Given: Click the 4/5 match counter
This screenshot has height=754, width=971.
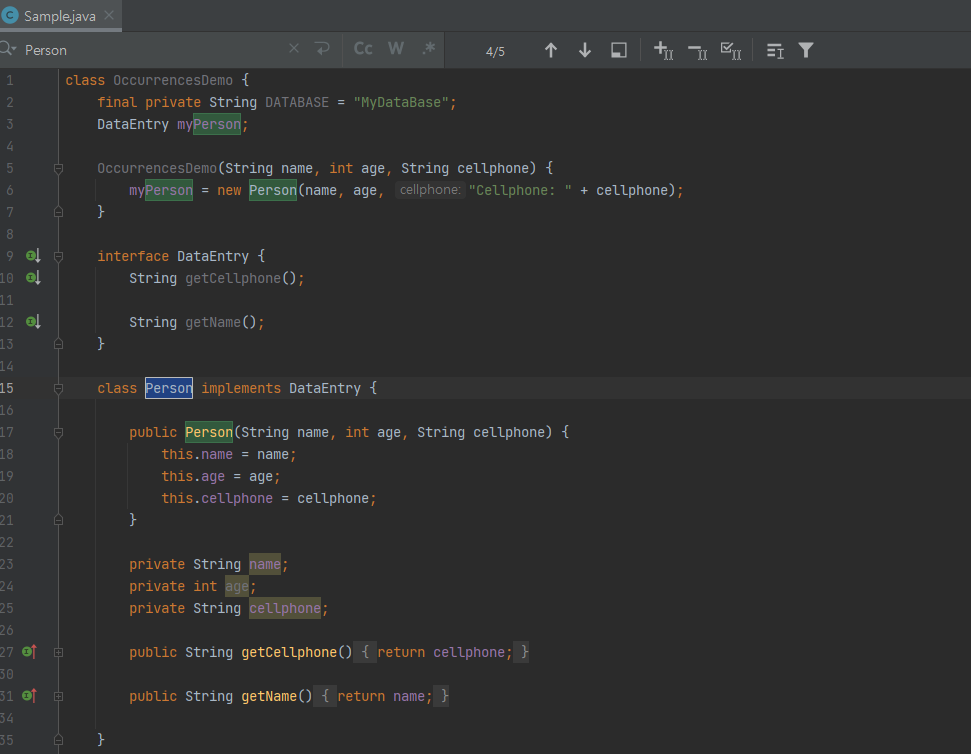Looking at the screenshot, I should pyautogui.click(x=495, y=51).
